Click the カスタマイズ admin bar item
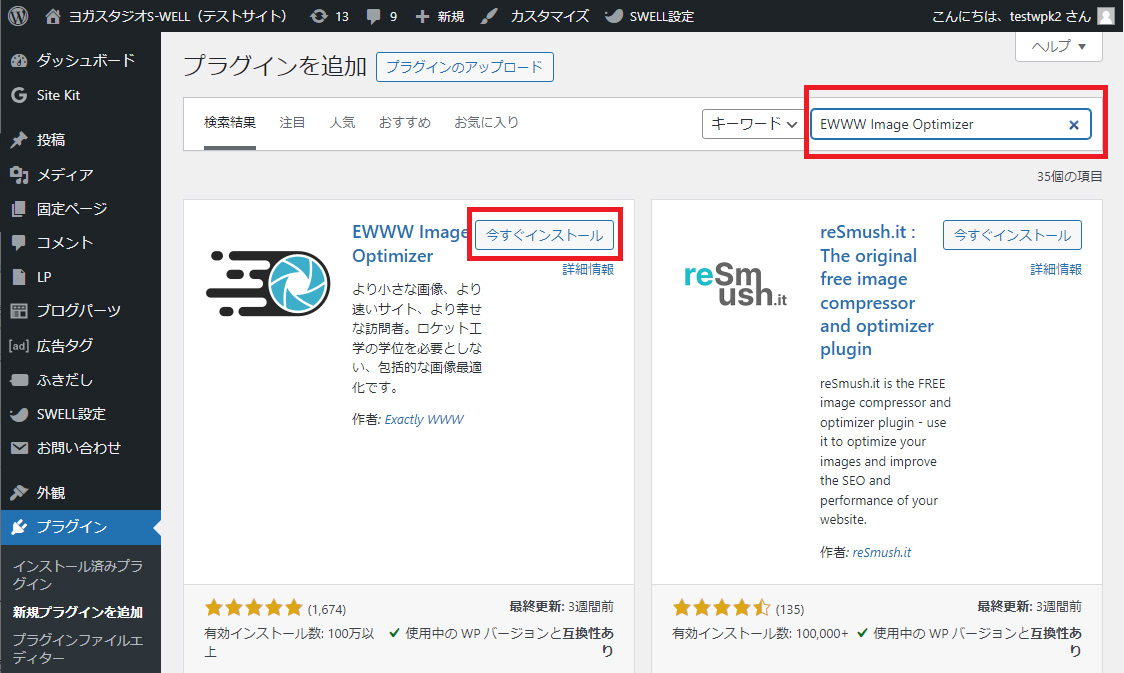The image size is (1124, 673). pos(535,16)
